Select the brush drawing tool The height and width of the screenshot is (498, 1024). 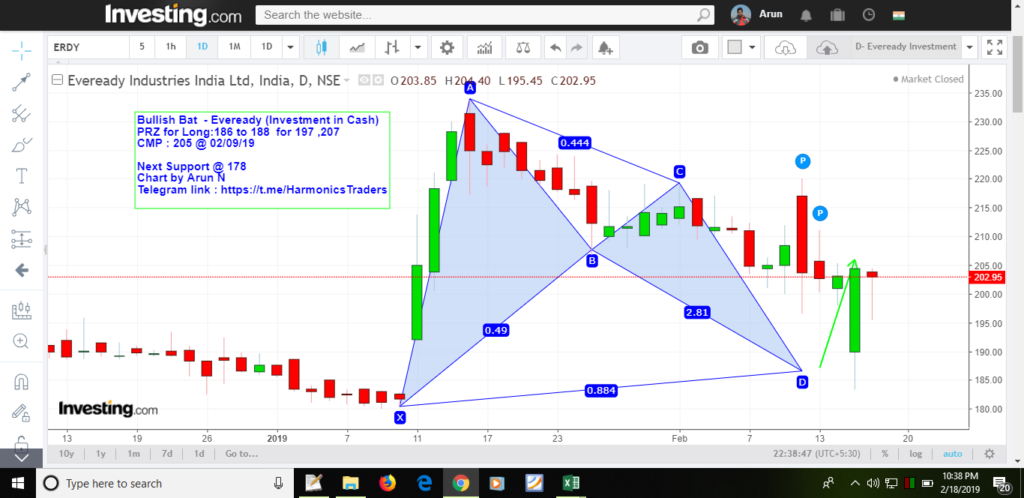22,145
